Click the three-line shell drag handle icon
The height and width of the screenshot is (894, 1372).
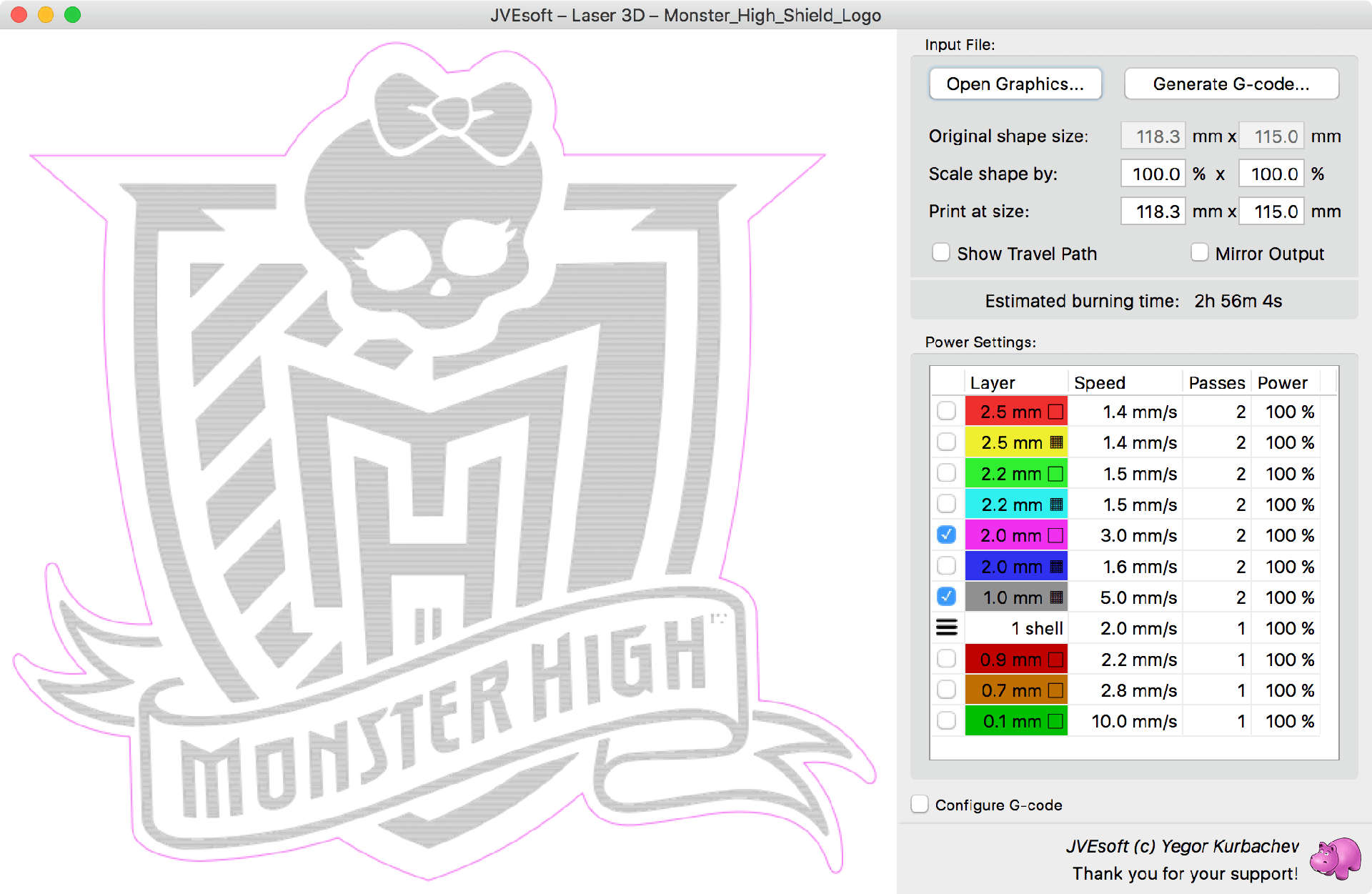pyautogui.click(x=946, y=628)
